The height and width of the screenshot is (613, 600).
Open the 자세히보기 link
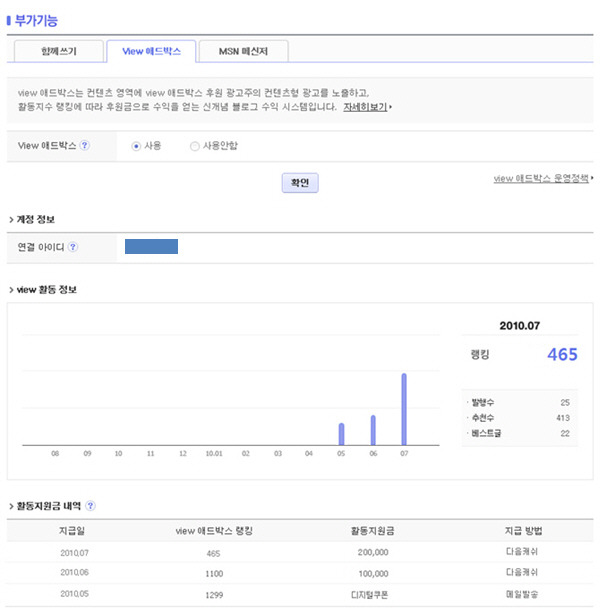[365, 107]
